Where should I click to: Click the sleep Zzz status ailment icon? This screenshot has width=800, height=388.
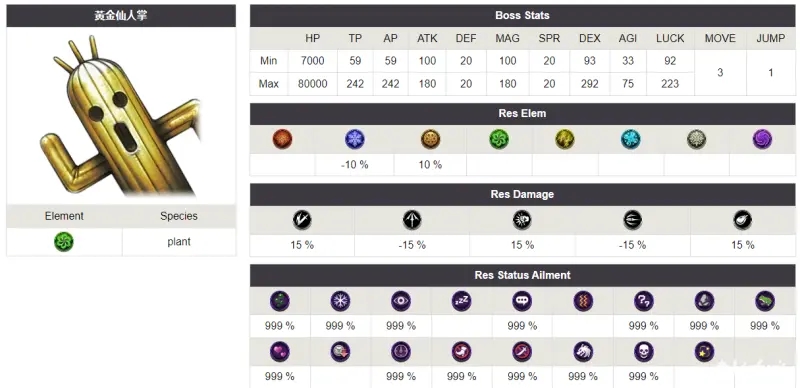(x=461, y=301)
